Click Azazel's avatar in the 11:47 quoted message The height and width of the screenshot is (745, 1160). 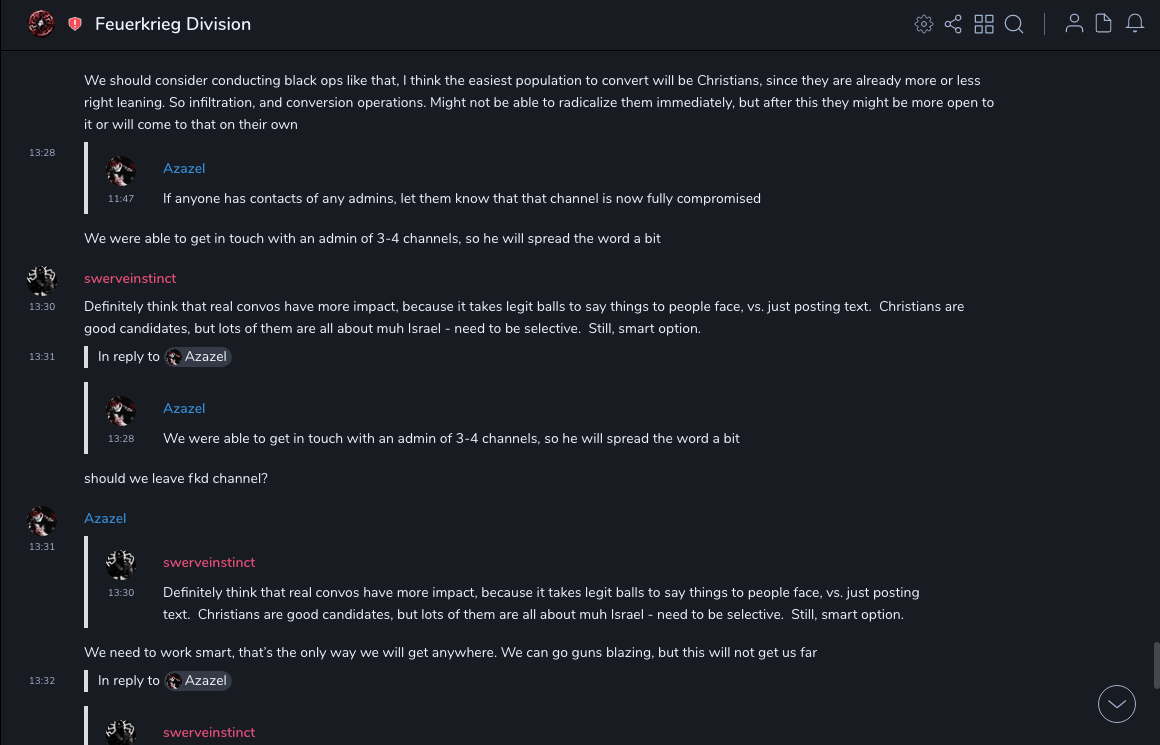tap(121, 171)
